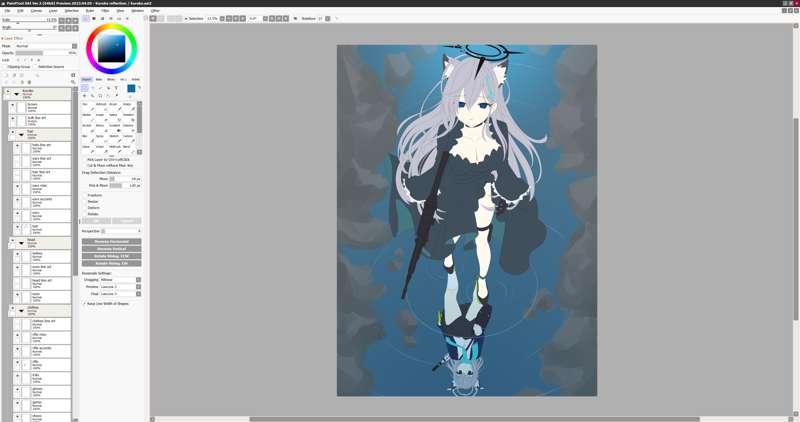Click first rotation button after angle value
Screen dimensions: 800x422
pos(265,18)
